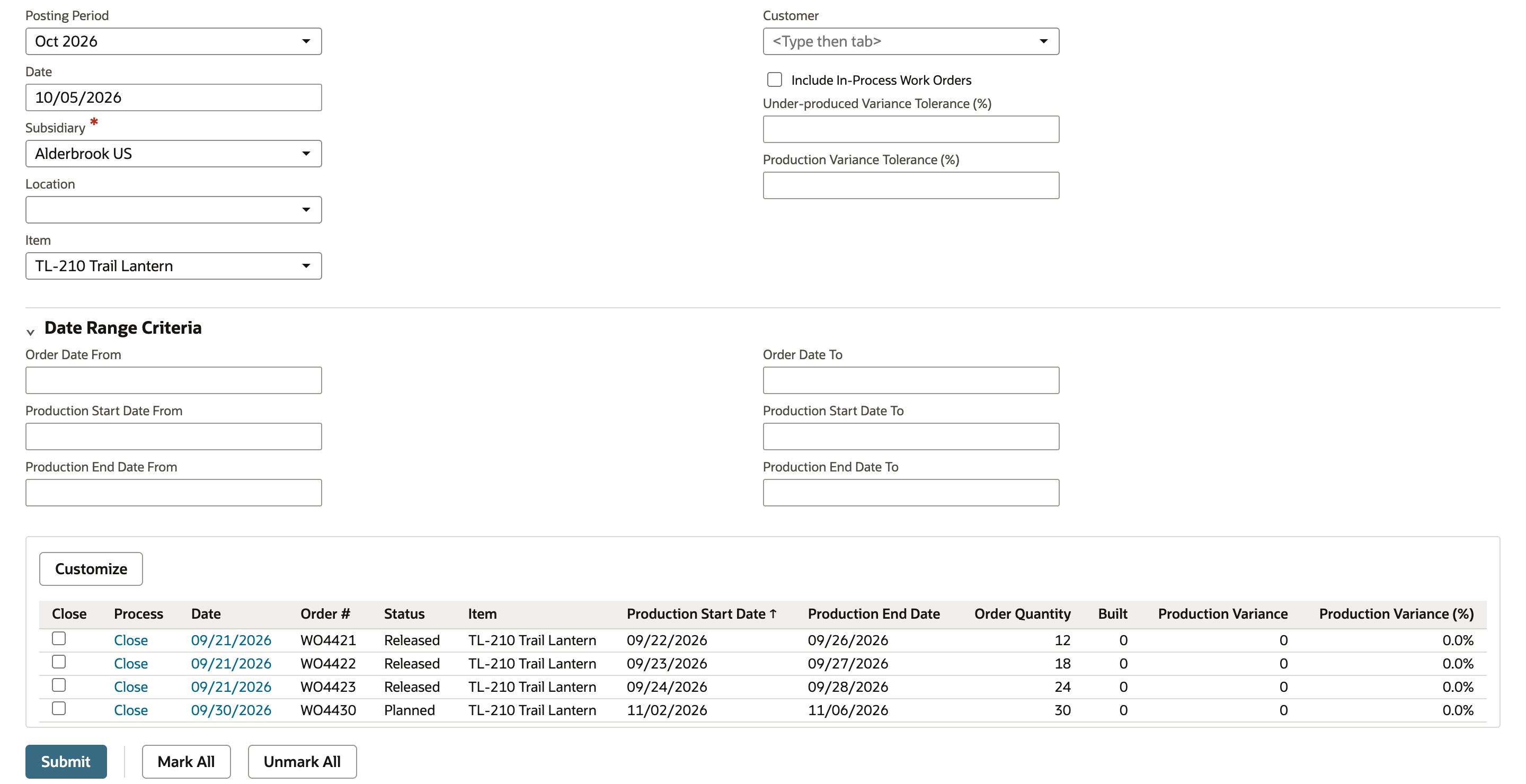Check the Close box for WO4430

click(59, 708)
